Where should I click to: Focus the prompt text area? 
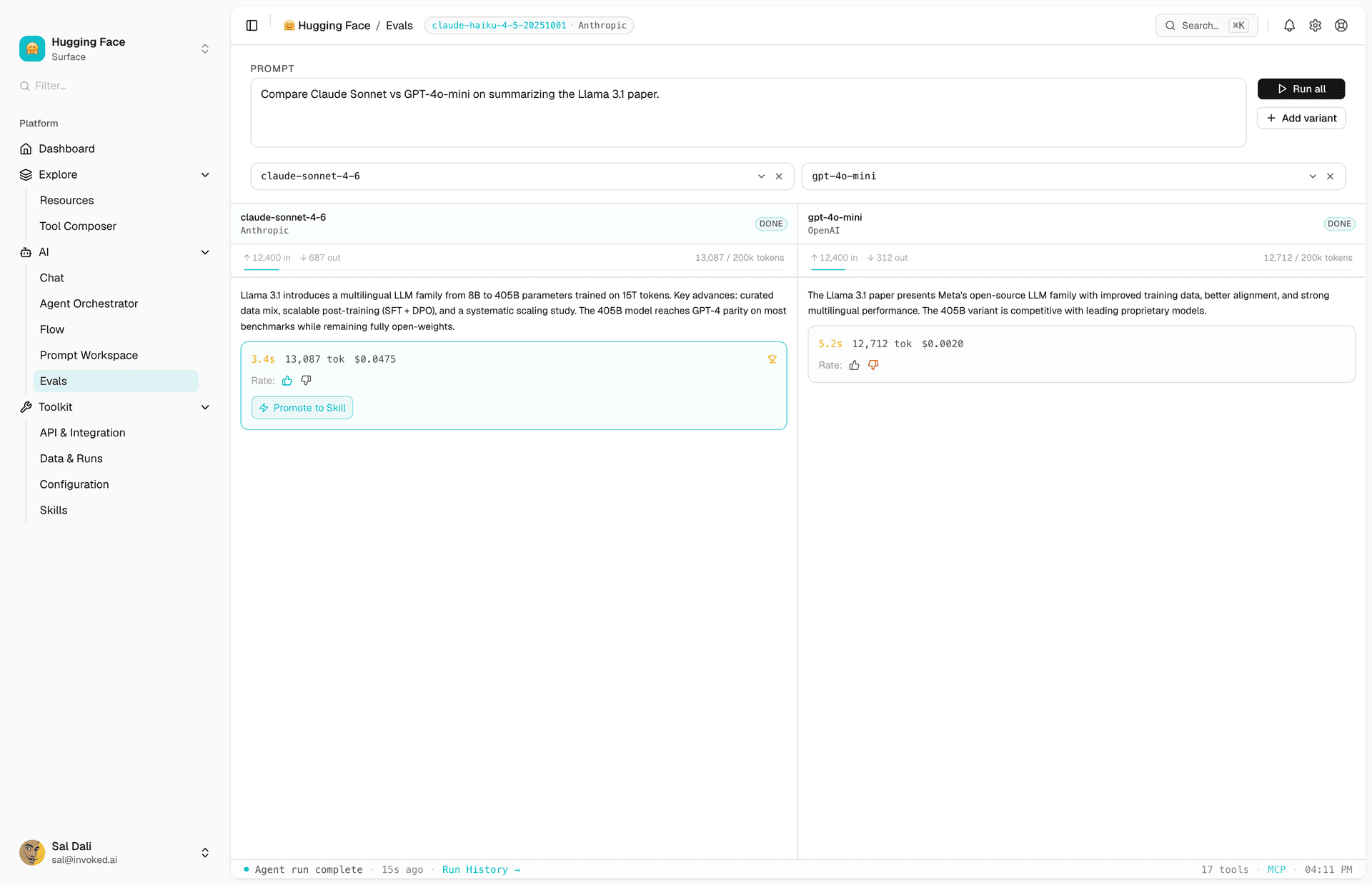748,113
